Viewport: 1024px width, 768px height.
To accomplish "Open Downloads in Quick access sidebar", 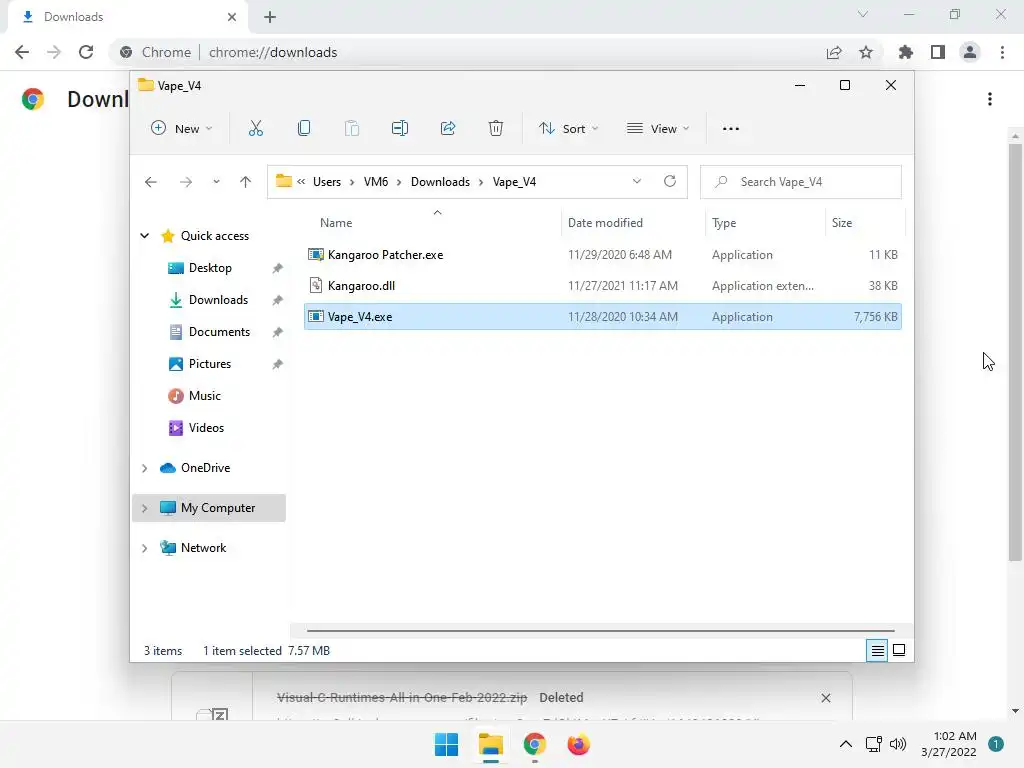I will pos(218,300).
